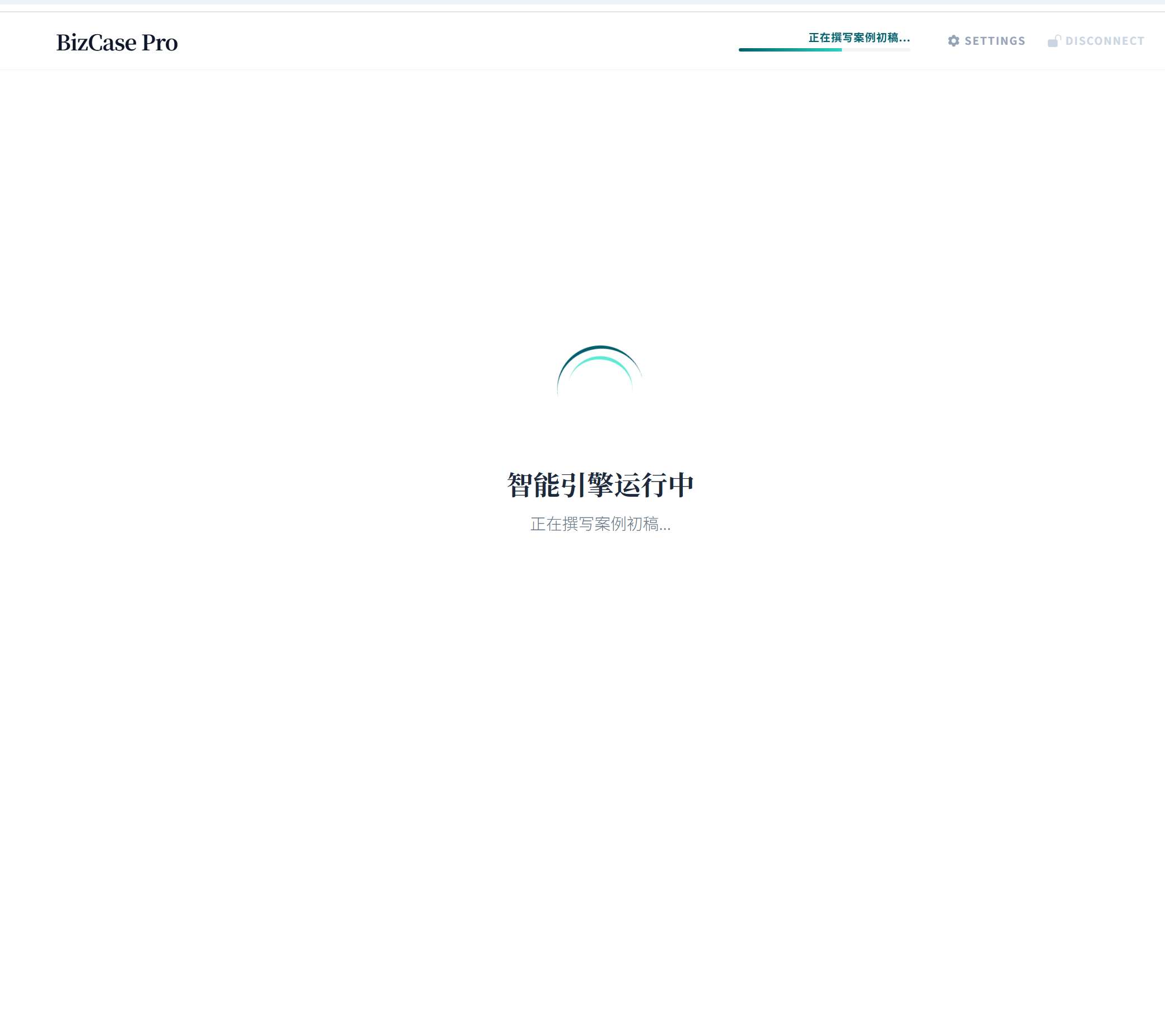
Task: Click the DISCONNECT text label
Action: (x=1105, y=41)
